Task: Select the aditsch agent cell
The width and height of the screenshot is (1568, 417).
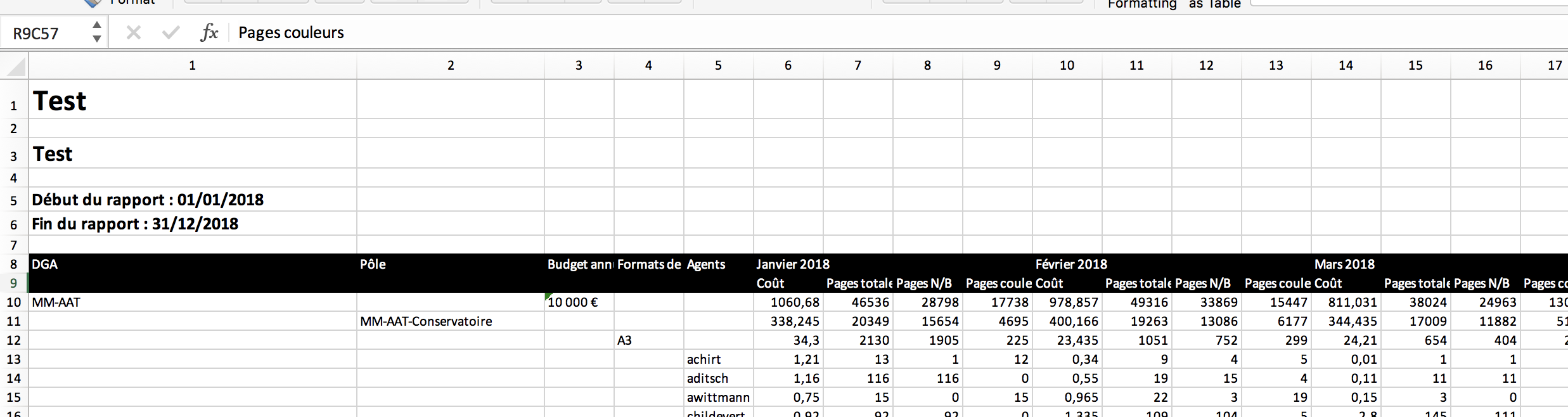Action: (719, 378)
